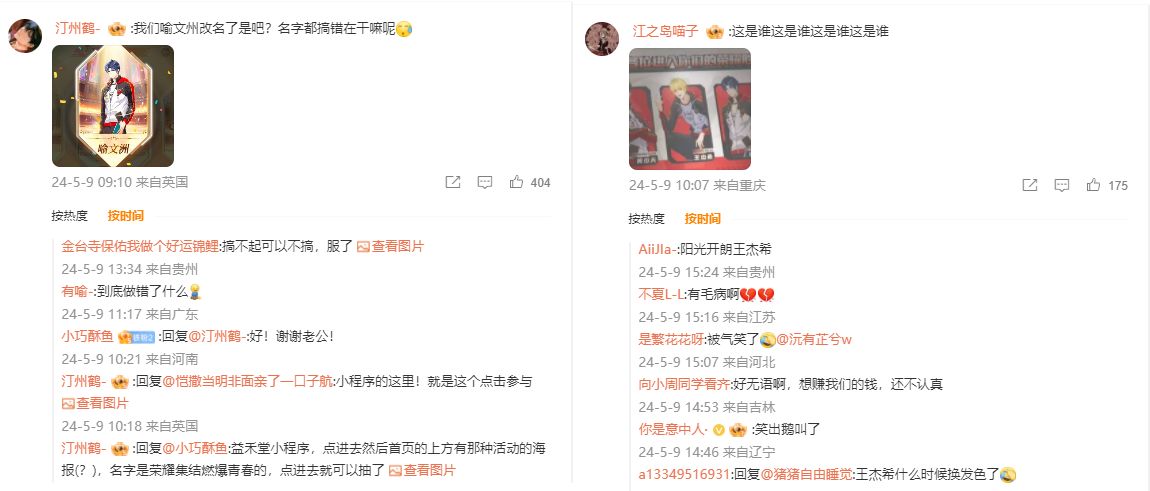Like the 江之鸟喵子 post with 175 likes
Screen dimensions: 1150x491
pos(1107,185)
